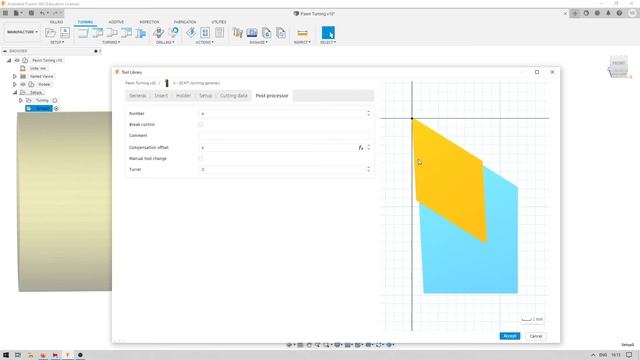Click the Measure icon in Inspect
The image size is (640, 360).
click(x=302, y=33)
